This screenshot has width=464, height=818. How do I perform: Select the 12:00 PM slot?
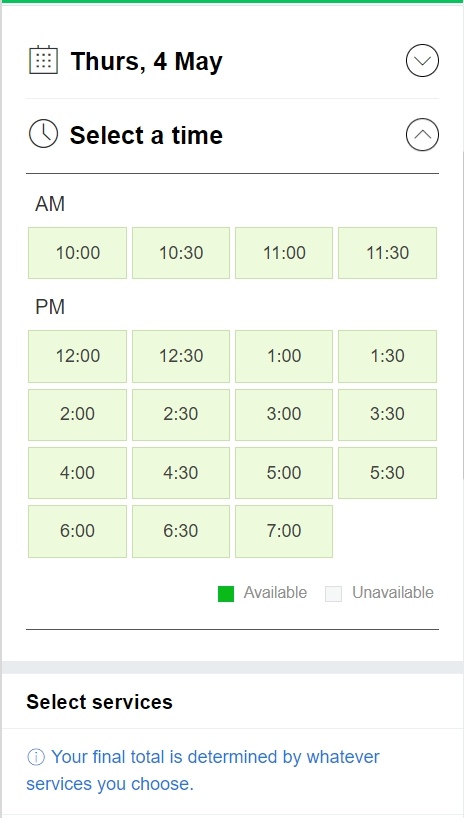(x=77, y=356)
